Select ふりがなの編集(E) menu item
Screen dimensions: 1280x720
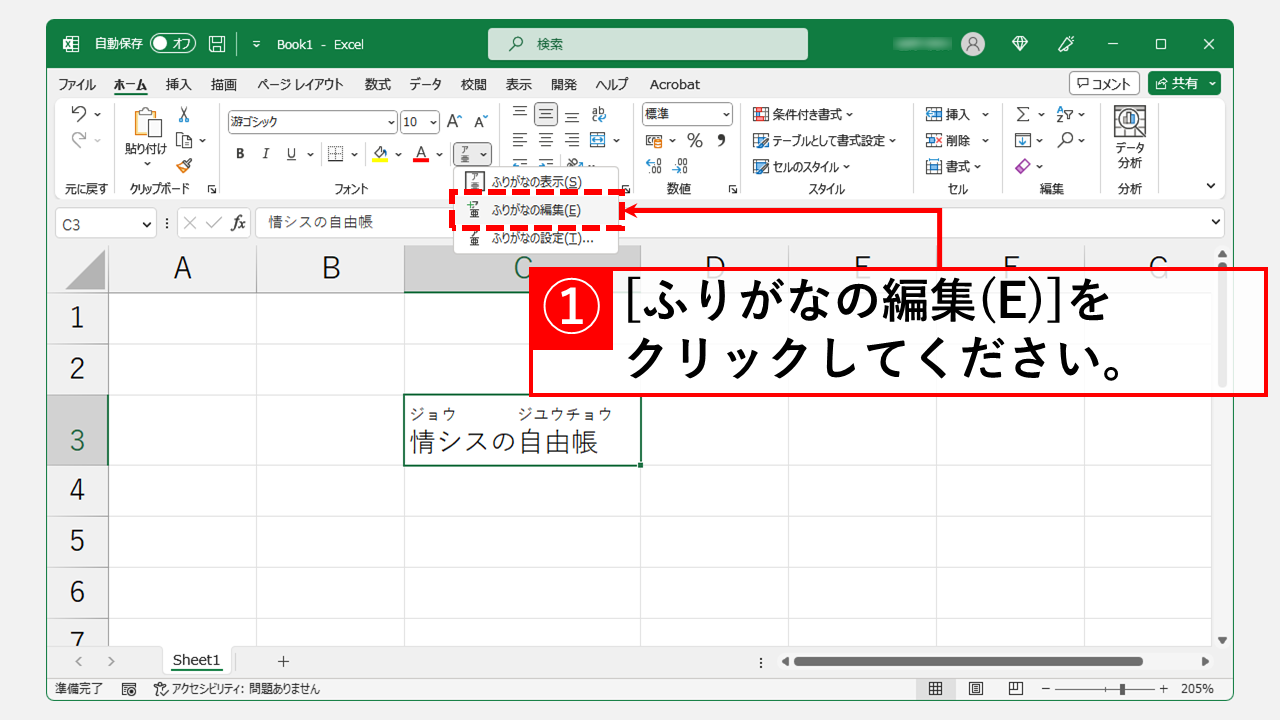[536, 210]
